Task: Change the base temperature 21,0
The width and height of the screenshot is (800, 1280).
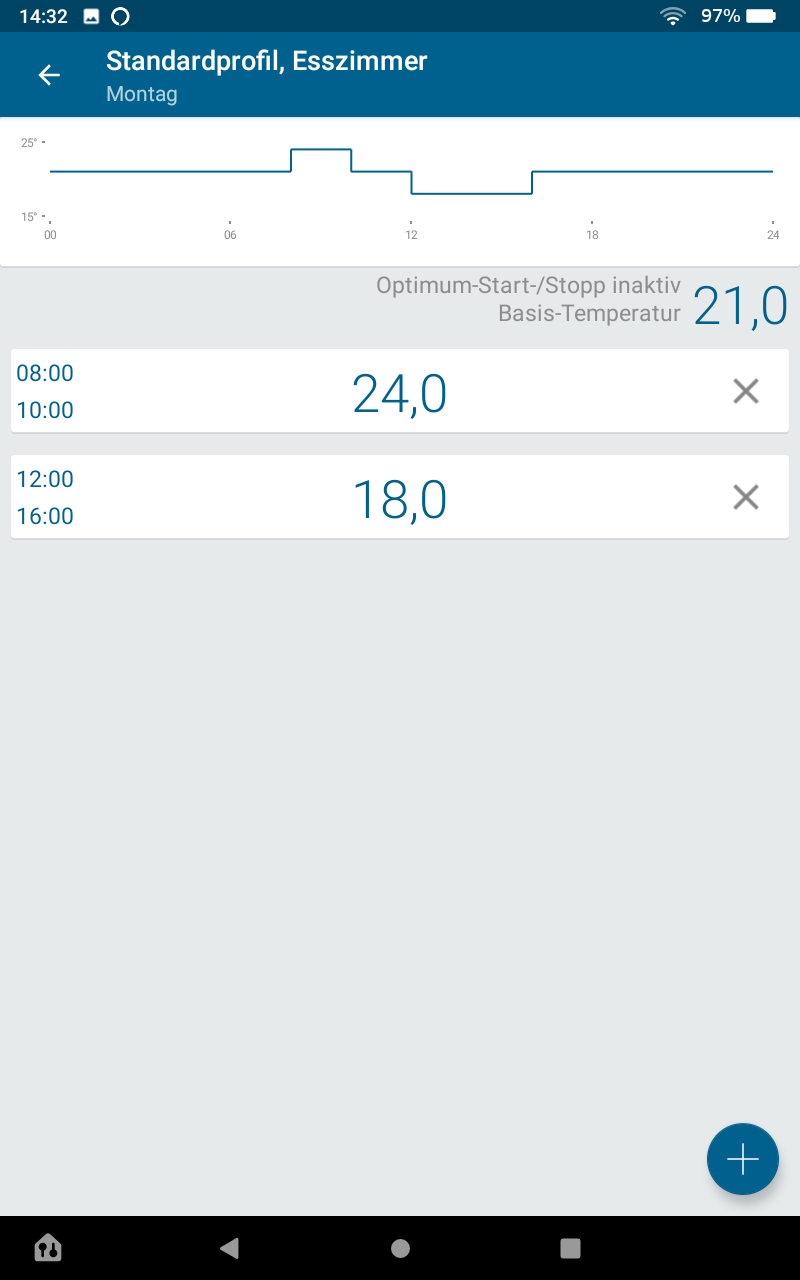Action: [x=740, y=305]
